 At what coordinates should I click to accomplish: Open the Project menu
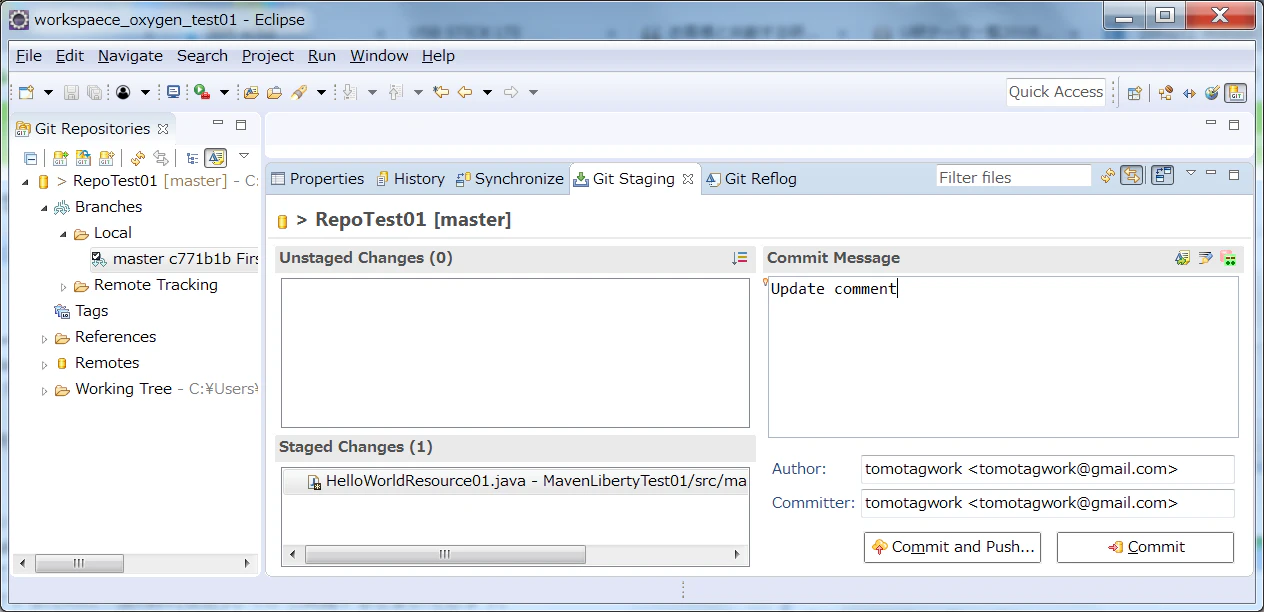268,56
